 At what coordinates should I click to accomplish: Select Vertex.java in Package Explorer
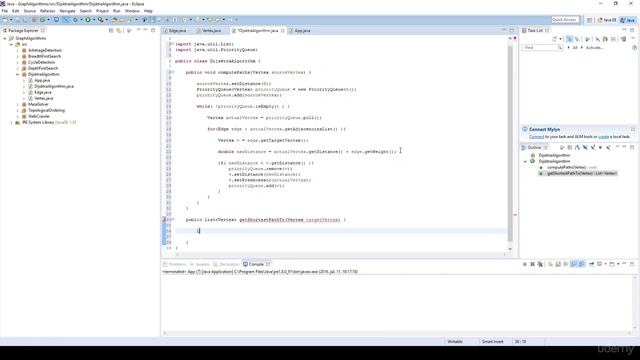pyautogui.click(x=44, y=98)
